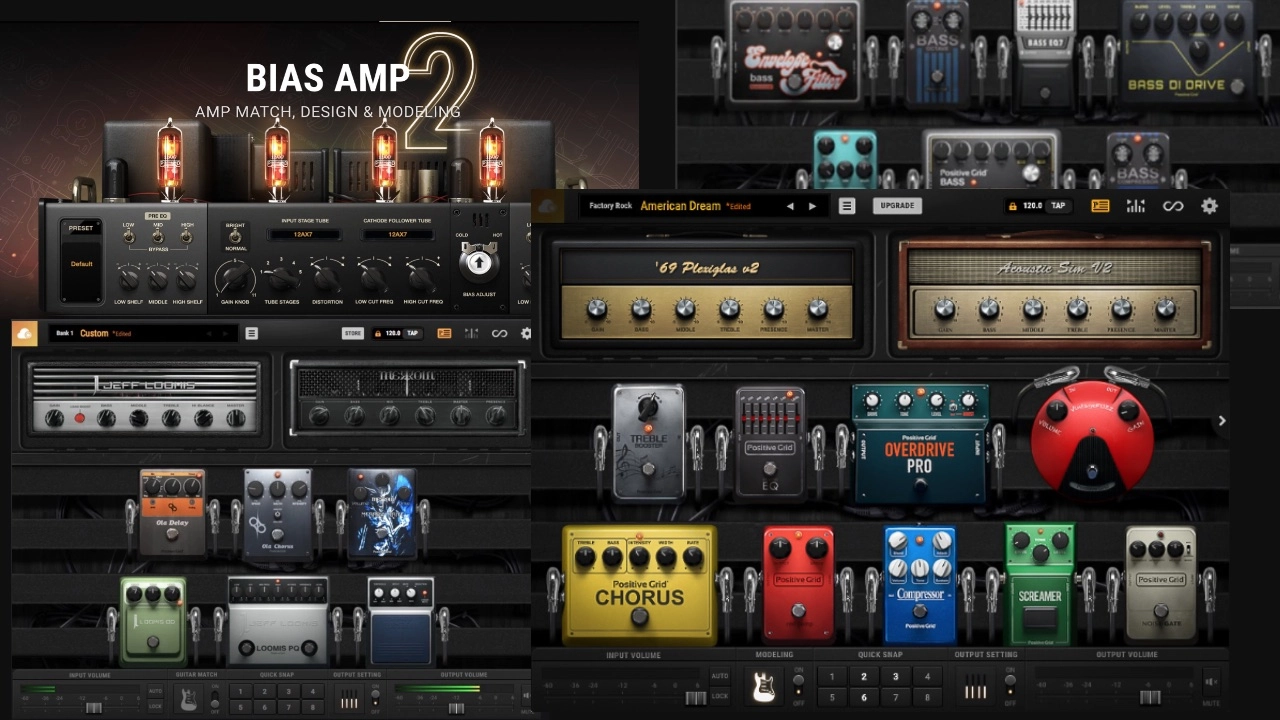Open the settings gear in American Dream toolbar
1280x720 pixels.
[x=1210, y=206]
